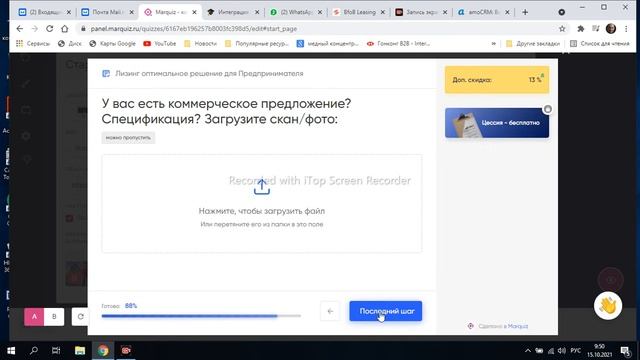
Task: Open the volume control in system tray
Action: 562,351
